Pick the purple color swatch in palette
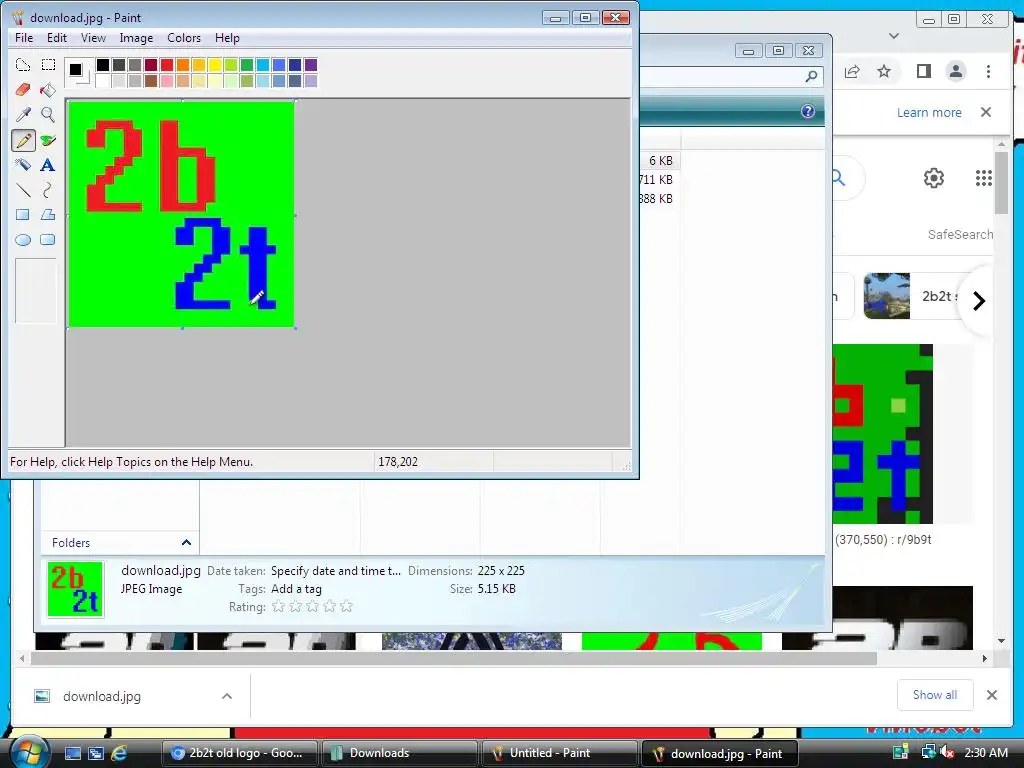The height and width of the screenshot is (768, 1024). tap(311, 65)
